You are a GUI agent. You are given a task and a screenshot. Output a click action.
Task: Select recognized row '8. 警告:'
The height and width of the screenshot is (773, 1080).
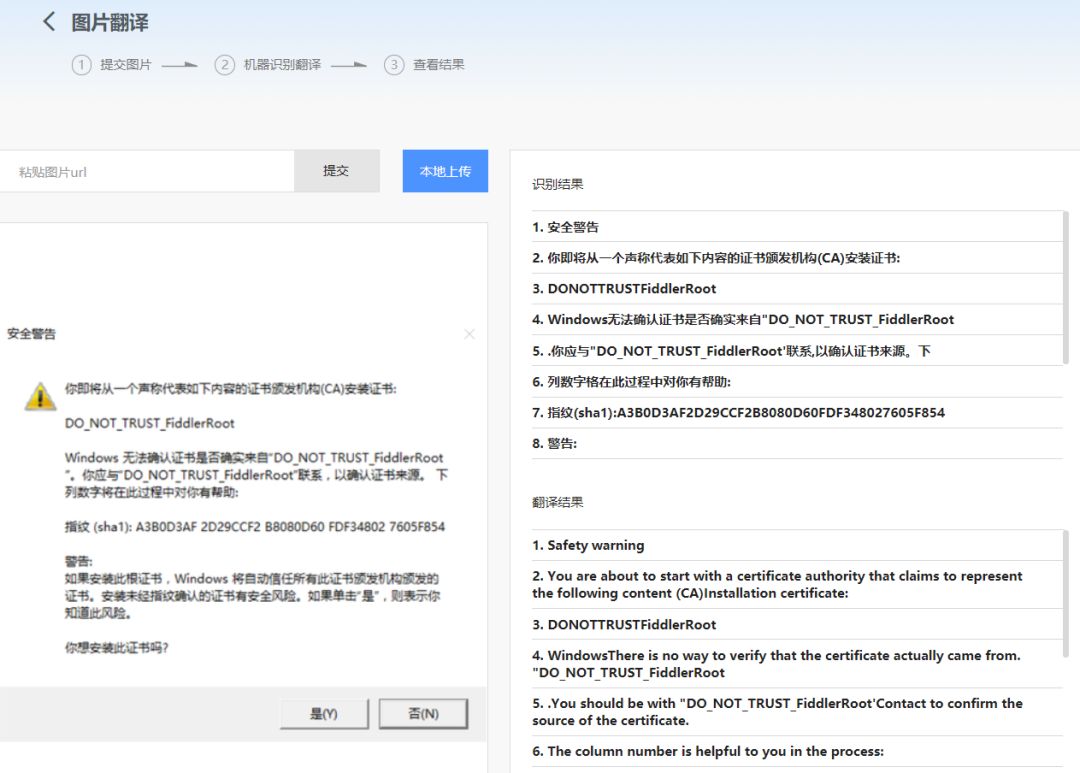point(797,443)
